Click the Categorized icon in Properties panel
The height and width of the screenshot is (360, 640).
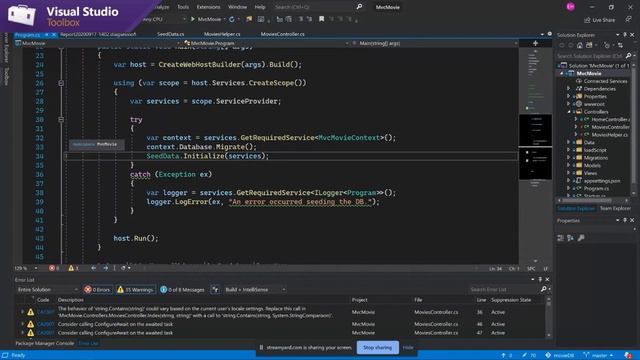point(560,238)
